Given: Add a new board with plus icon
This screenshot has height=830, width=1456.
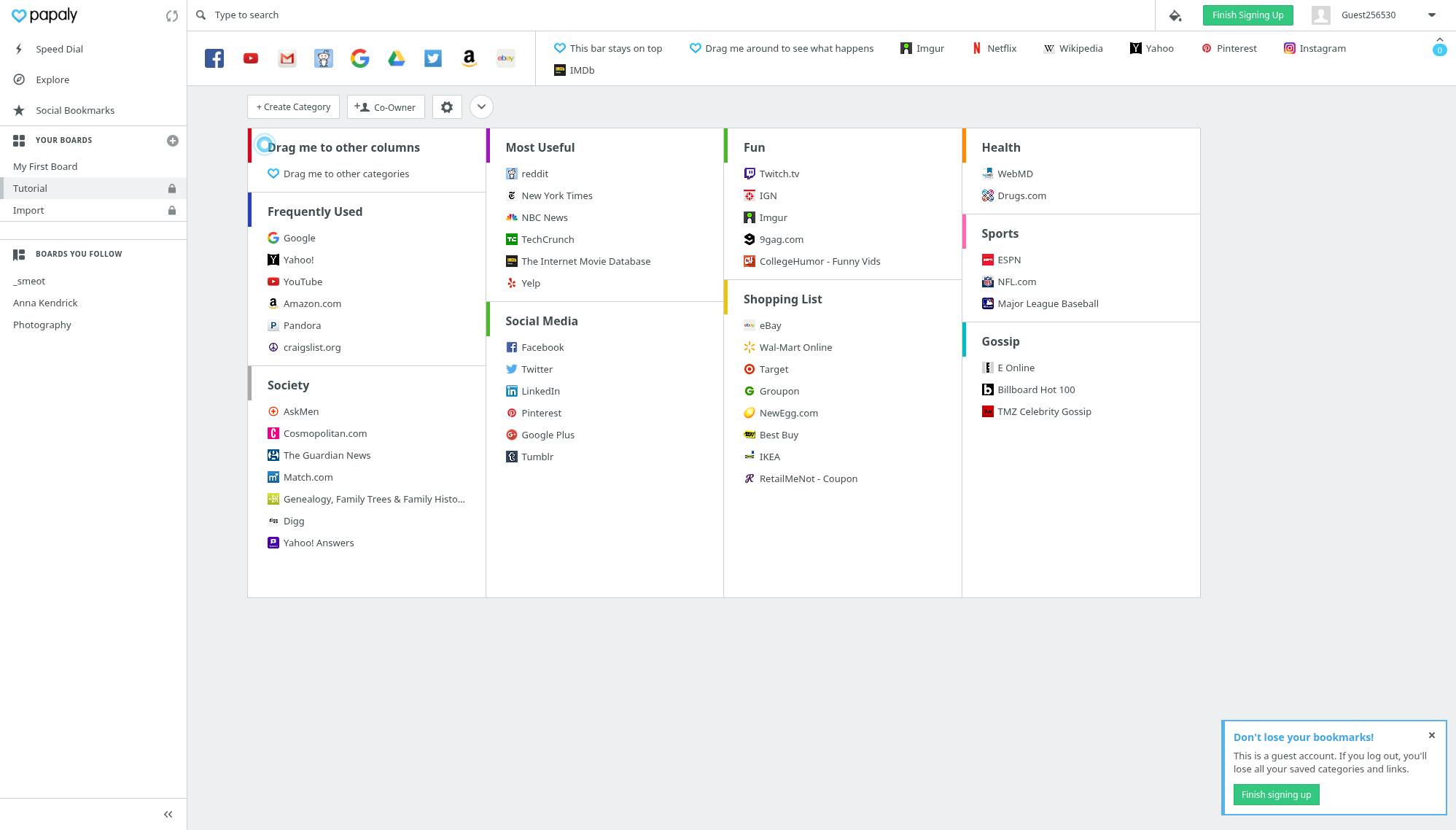Looking at the screenshot, I should pos(173,141).
